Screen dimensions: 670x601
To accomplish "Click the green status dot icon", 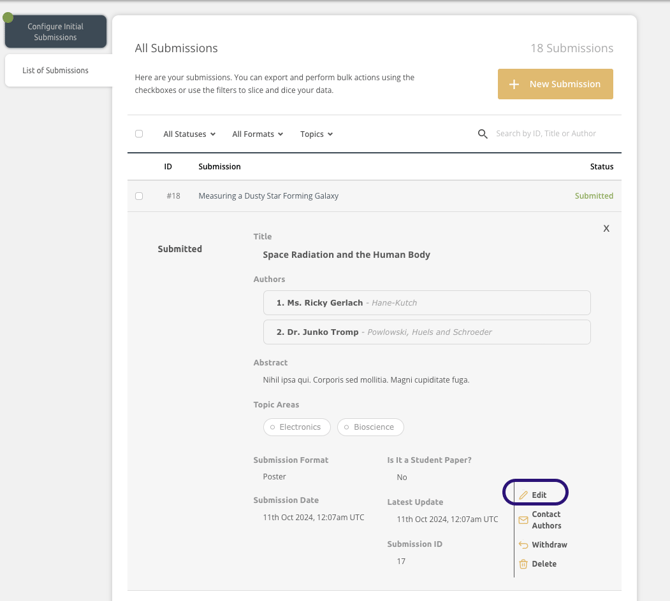I will pos(8,17).
